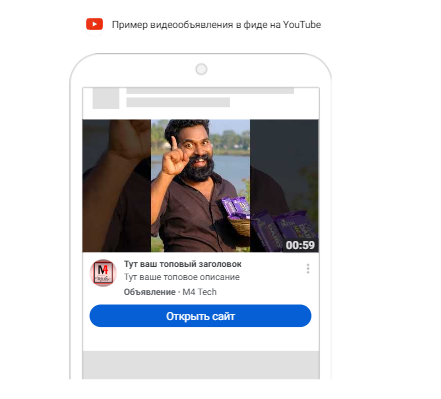Click the headline Тут ваш топовый заголовок

183,264
